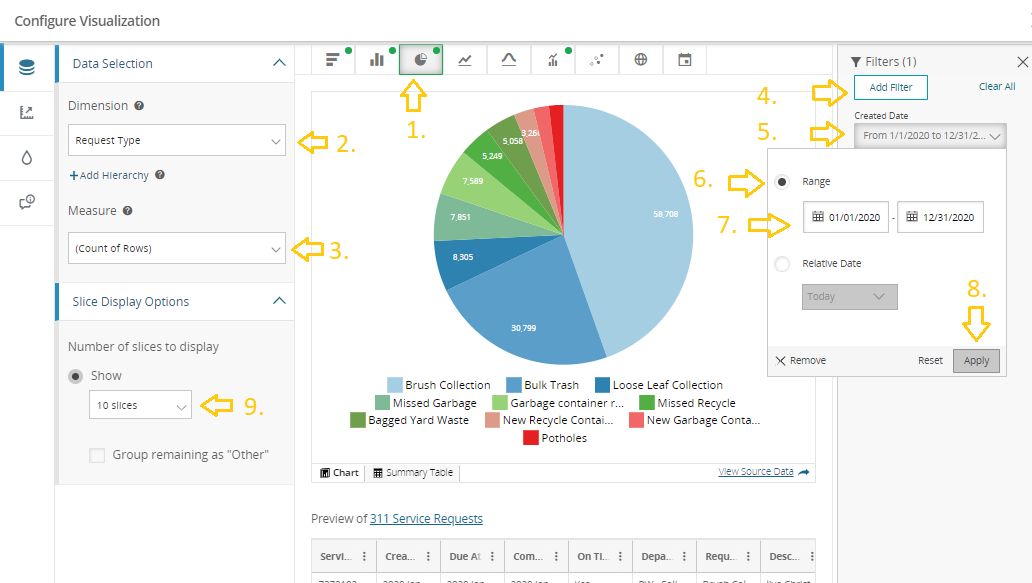Expand the Created Date filter dropdown

tap(930, 136)
